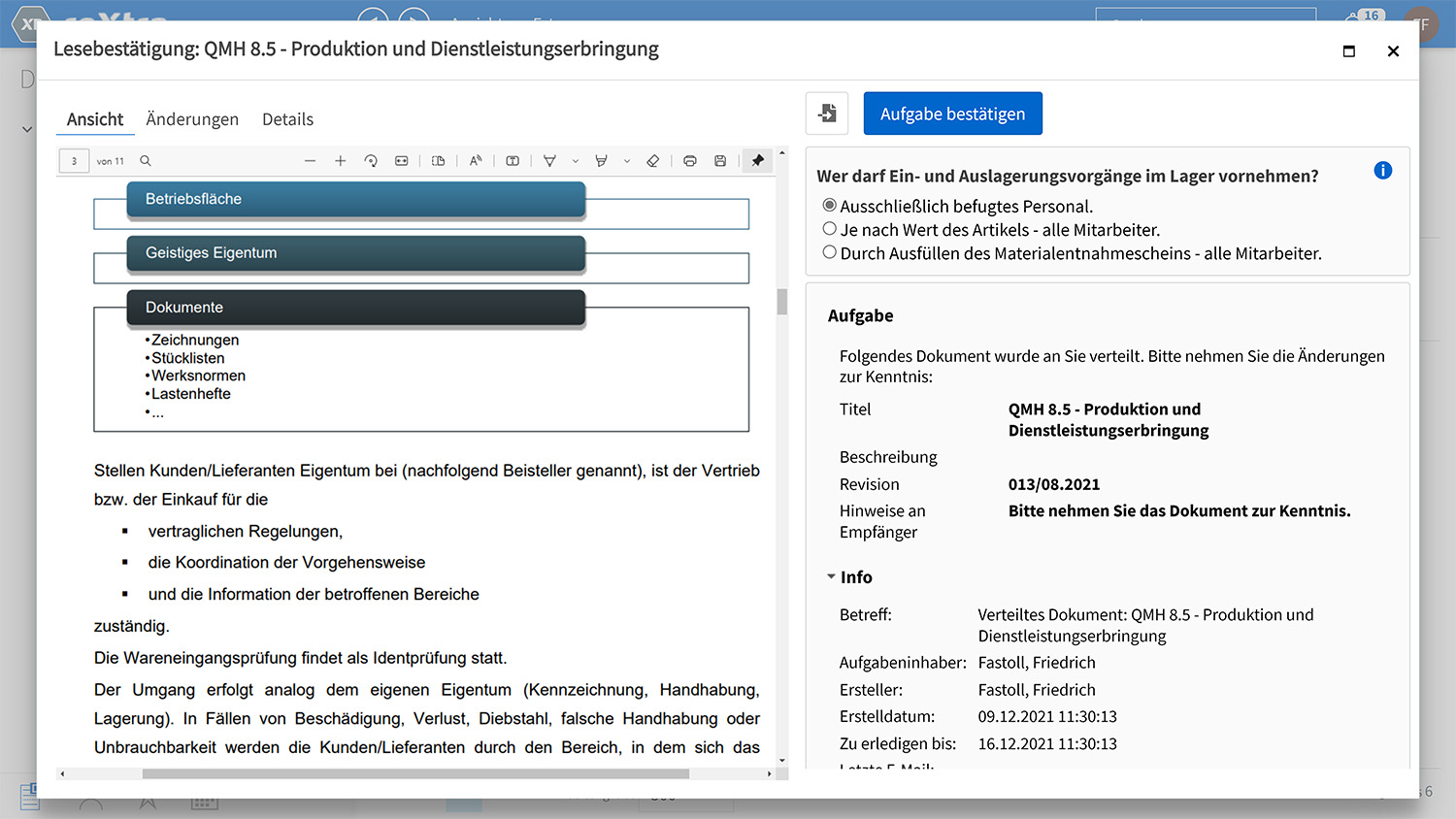Click the forward task icon button

tap(827, 114)
